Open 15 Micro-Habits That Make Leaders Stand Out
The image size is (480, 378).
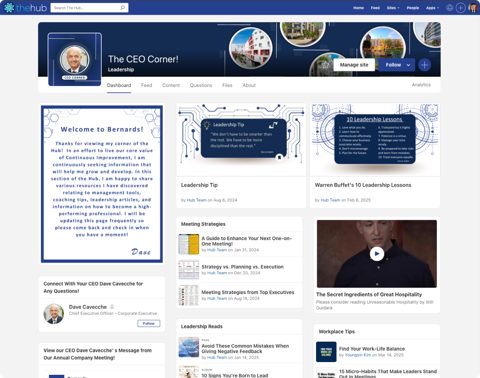pos(388,374)
